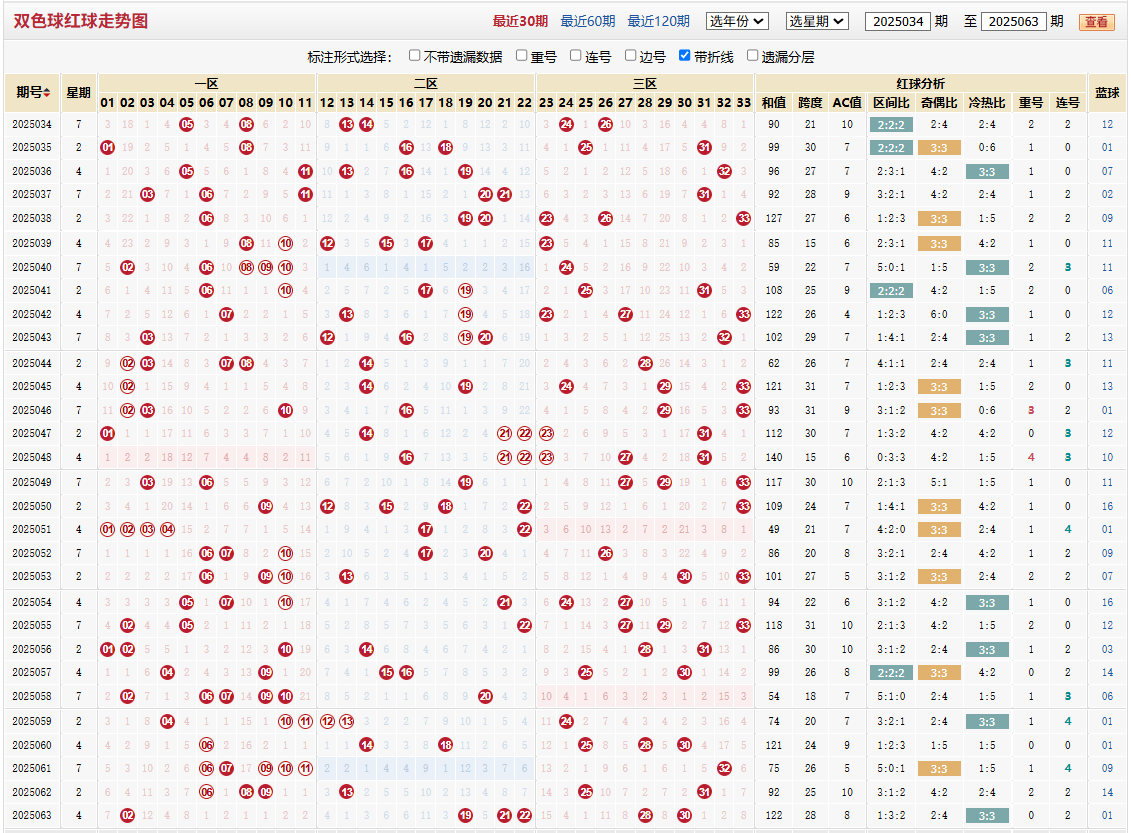Click the 期号 sort arrow icon
This screenshot has width=1131, height=833.
point(47,92)
